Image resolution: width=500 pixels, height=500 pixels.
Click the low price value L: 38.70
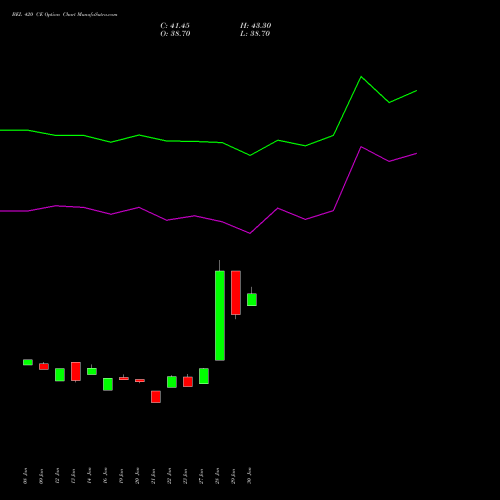coord(255,34)
